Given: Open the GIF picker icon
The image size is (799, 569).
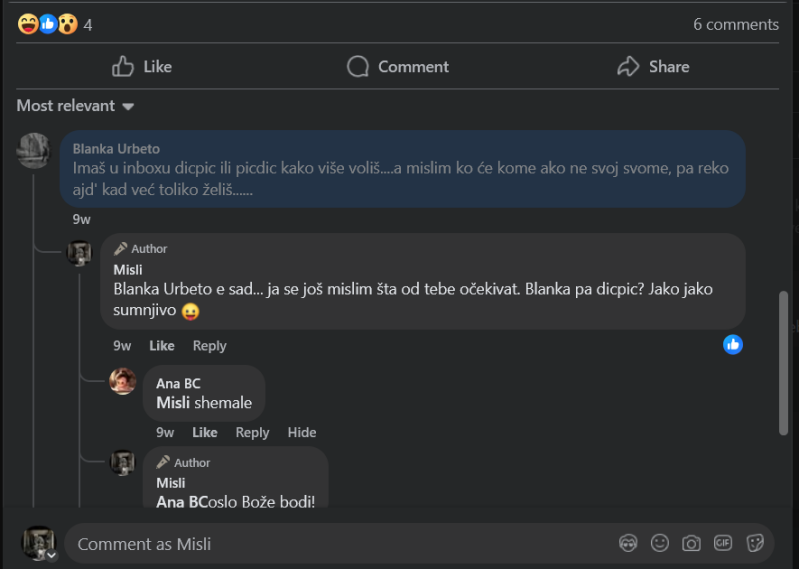Looking at the screenshot, I should pos(723,543).
